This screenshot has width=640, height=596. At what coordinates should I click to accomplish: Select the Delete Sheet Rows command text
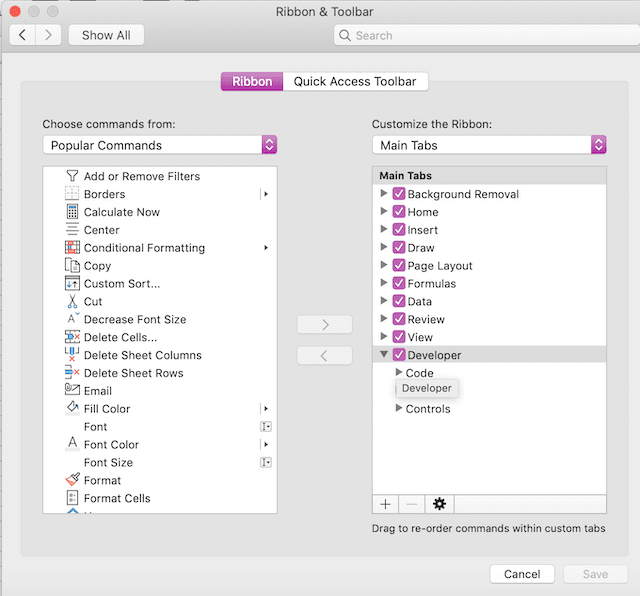pyautogui.click(x=133, y=373)
